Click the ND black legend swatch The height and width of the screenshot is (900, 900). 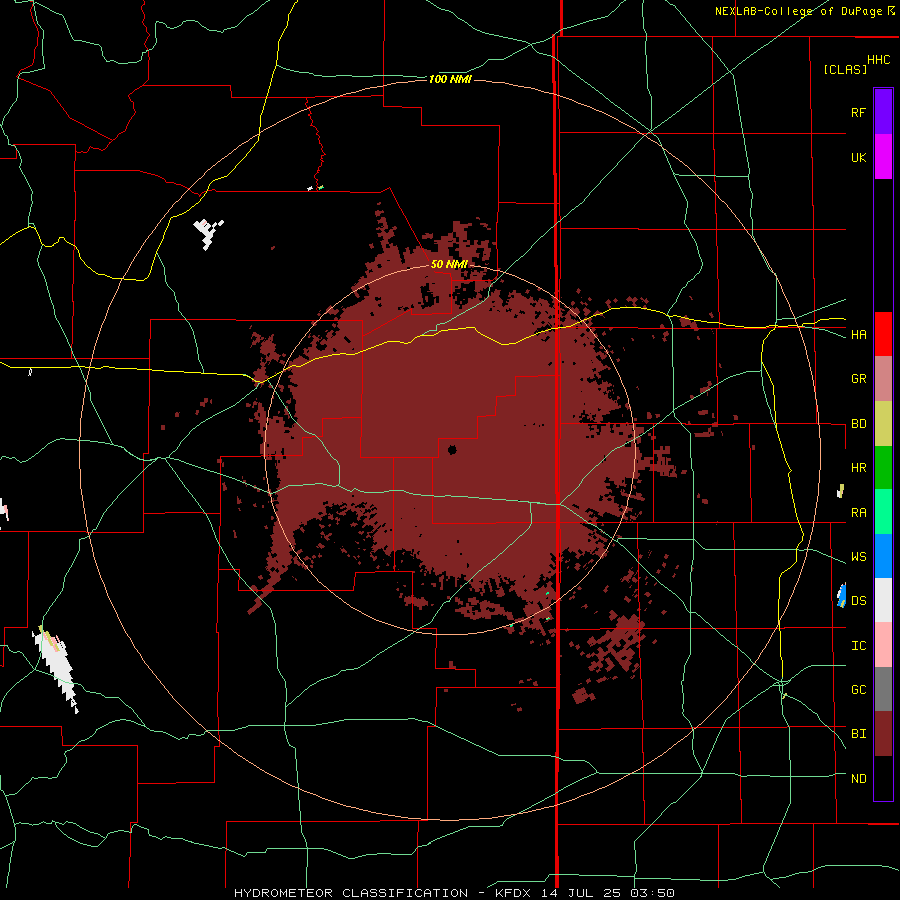pos(883,778)
